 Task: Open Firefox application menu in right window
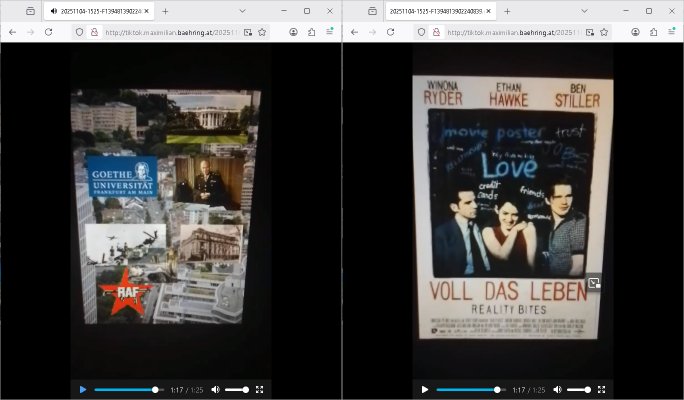pyautogui.click(x=672, y=32)
